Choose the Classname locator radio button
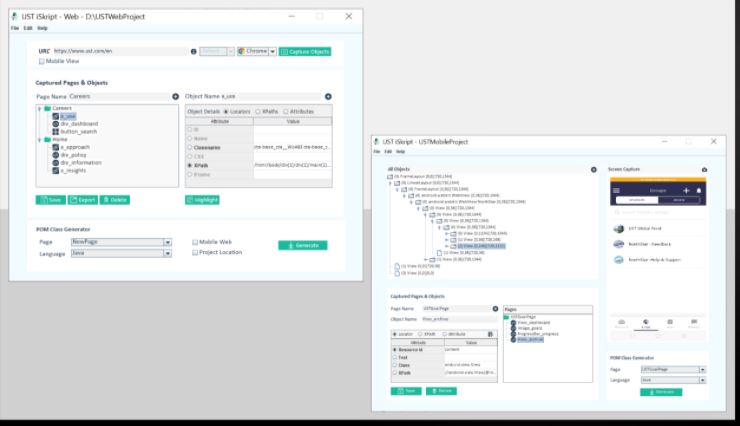This screenshot has width=740, height=426. pos(190,147)
